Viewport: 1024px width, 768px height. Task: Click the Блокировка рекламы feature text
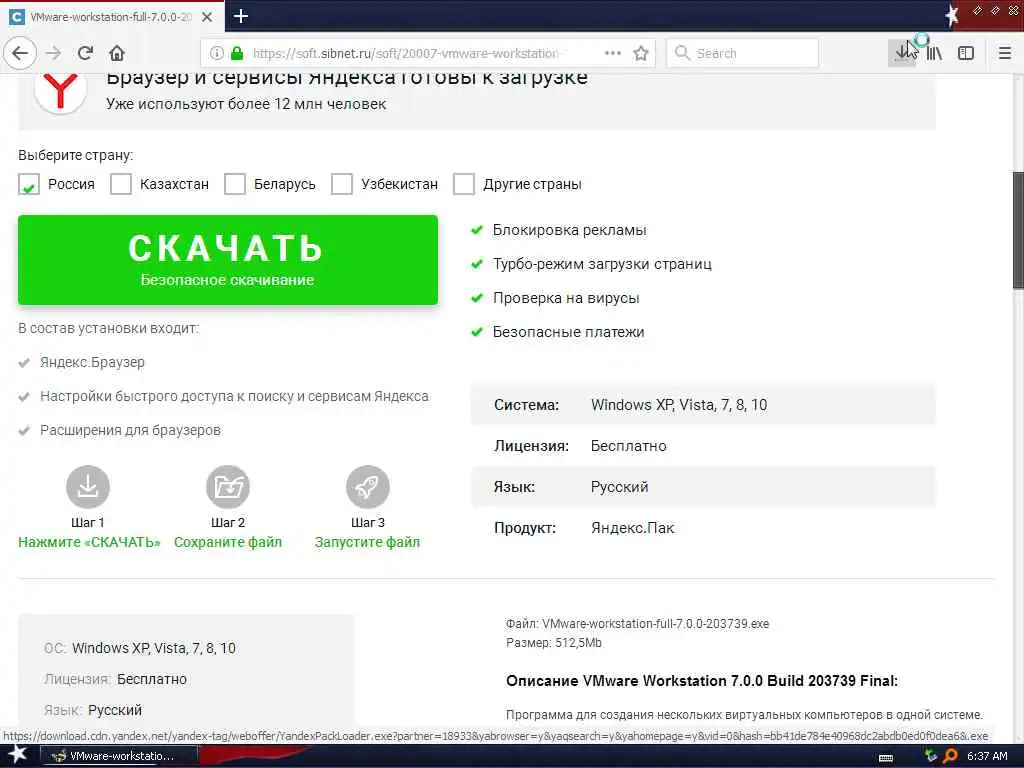[x=569, y=230]
